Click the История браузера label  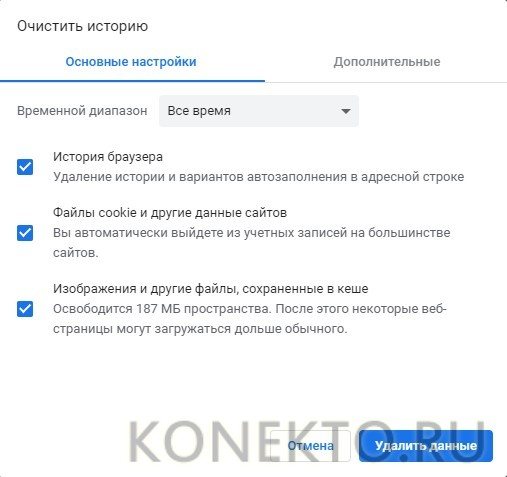(x=108, y=157)
